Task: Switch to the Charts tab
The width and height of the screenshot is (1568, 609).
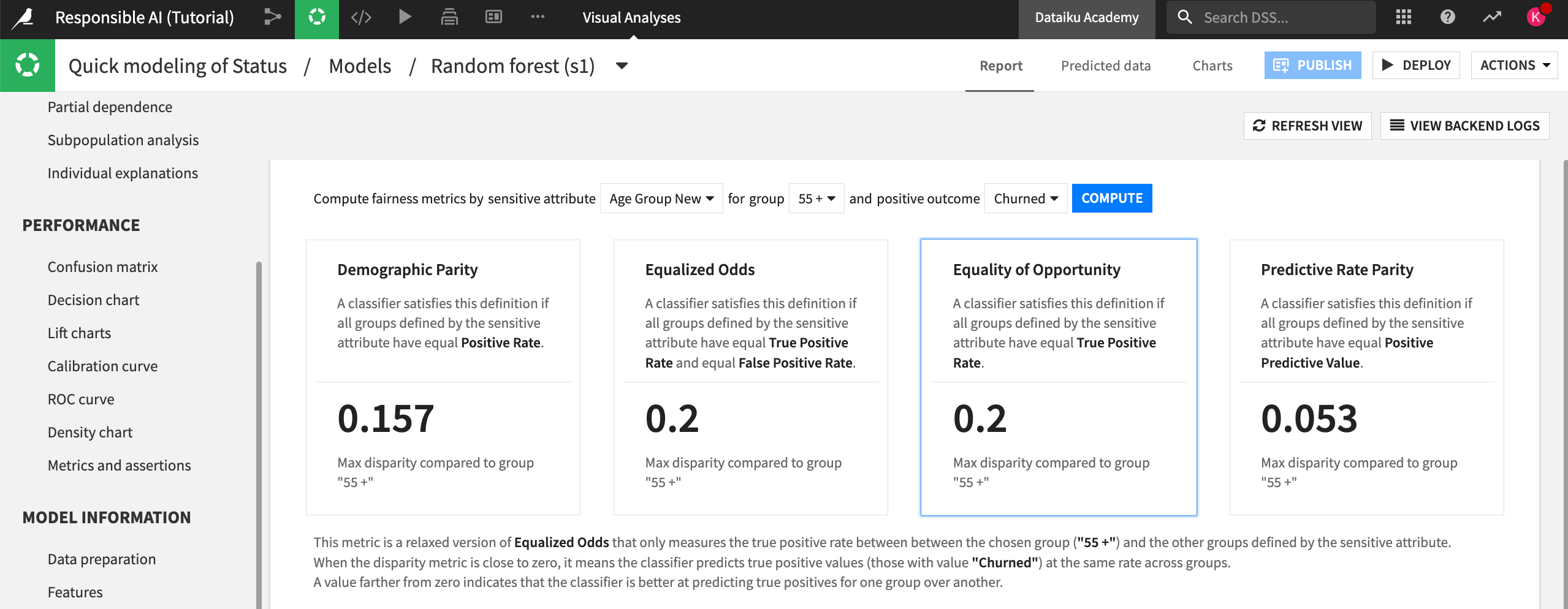Action: (1212, 65)
